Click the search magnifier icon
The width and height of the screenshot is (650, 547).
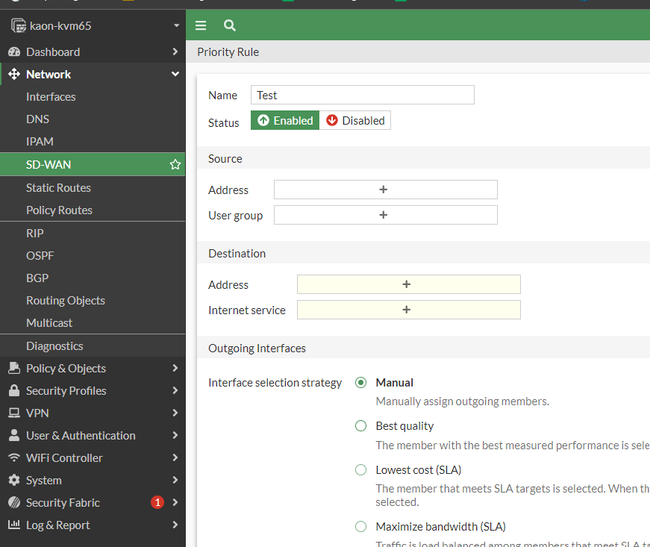pyautogui.click(x=230, y=25)
